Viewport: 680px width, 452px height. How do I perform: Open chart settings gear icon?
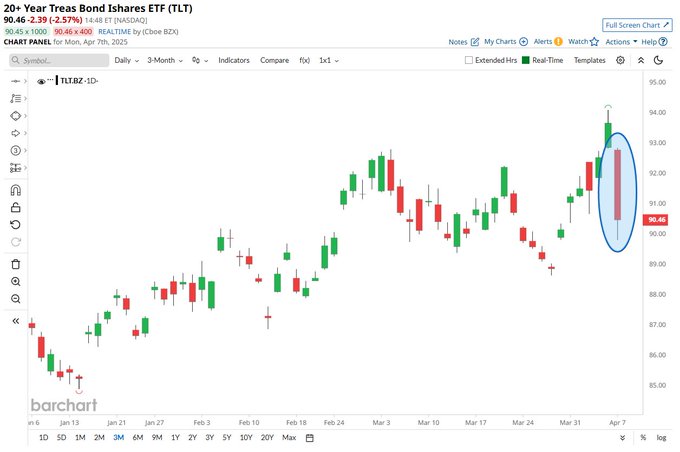620,60
